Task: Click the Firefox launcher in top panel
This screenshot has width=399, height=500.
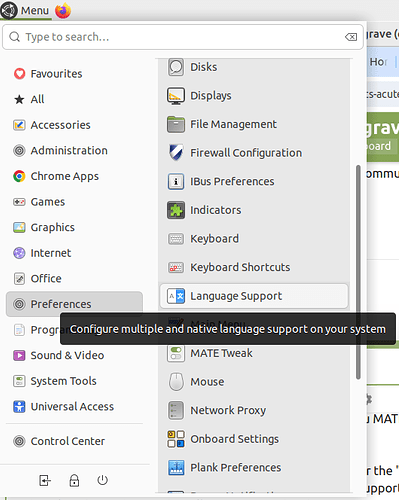Action: click(63, 10)
